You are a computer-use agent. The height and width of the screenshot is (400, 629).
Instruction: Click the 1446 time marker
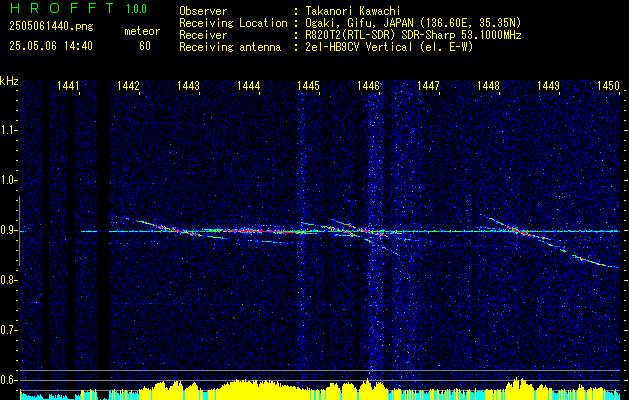tap(368, 85)
